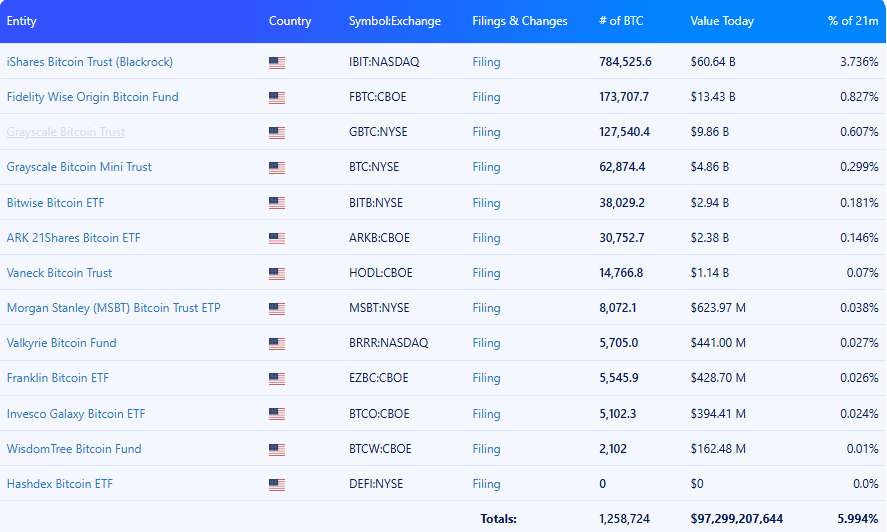Screen dimensions: 887x532
Task: Open Bitwise Bitcoin ETF entity link
Action: (x=55, y=203)
